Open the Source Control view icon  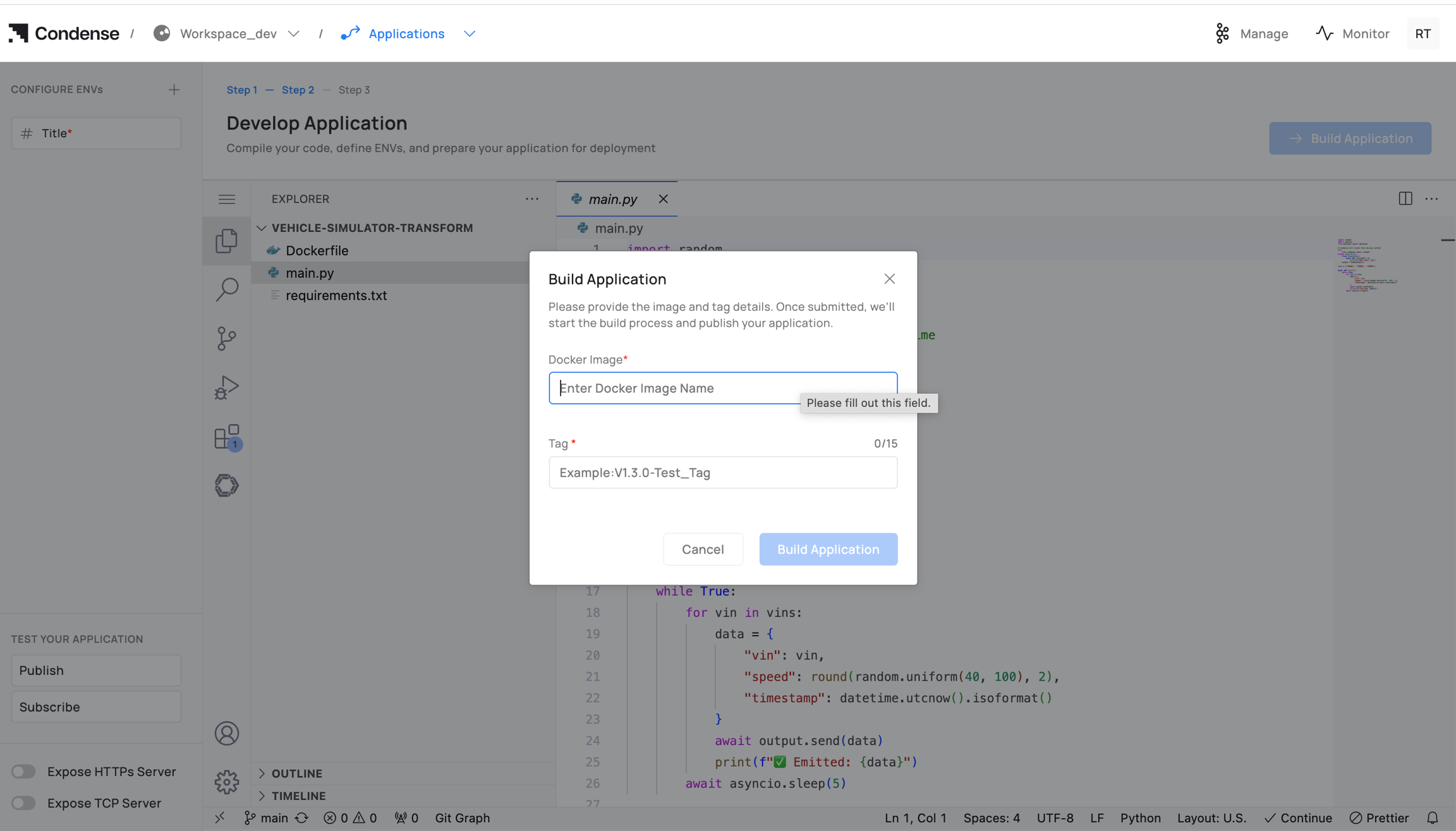226,338
